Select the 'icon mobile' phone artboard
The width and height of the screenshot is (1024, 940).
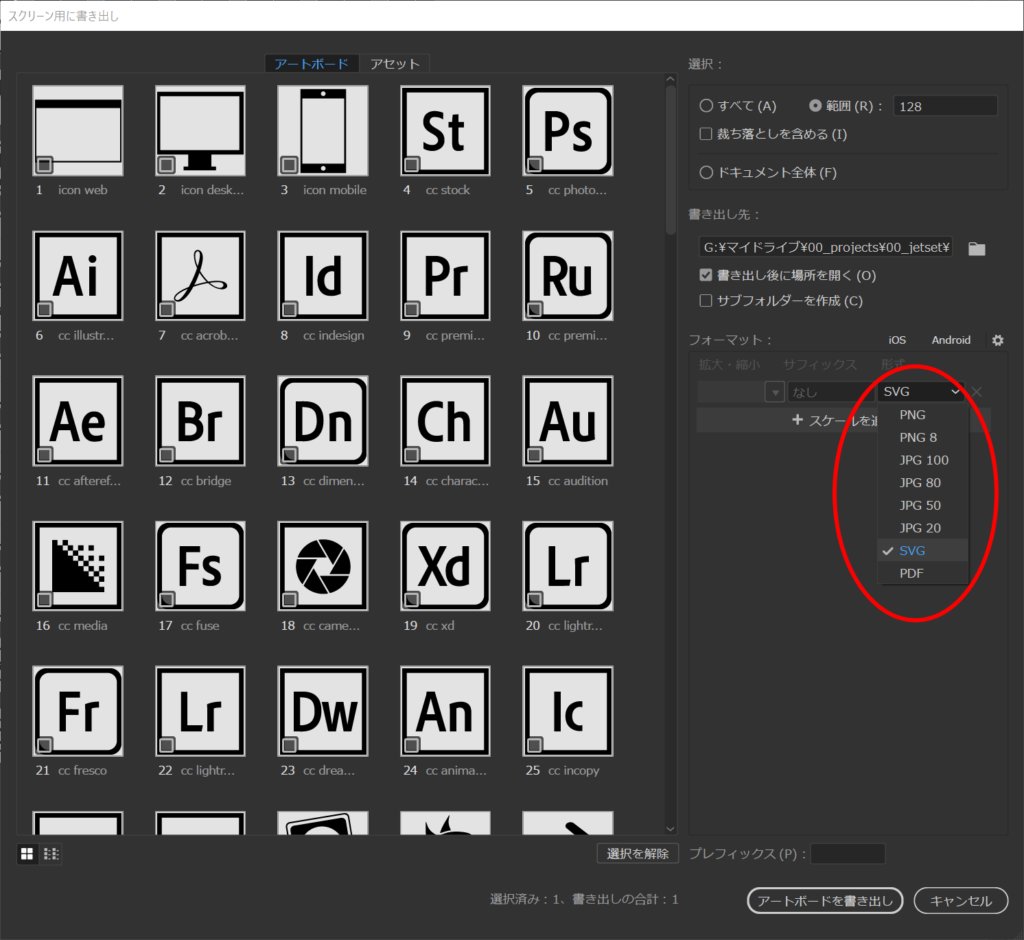tap(323, 131)
